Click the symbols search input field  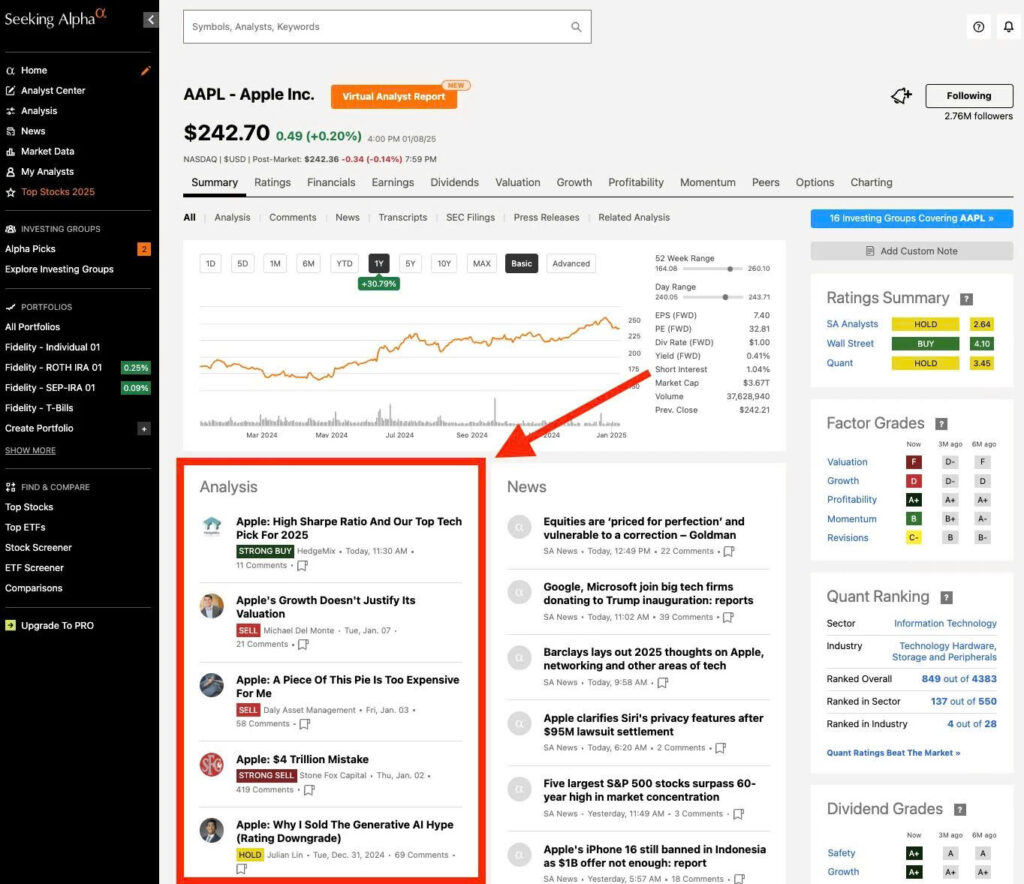click(x=387, y=27)
